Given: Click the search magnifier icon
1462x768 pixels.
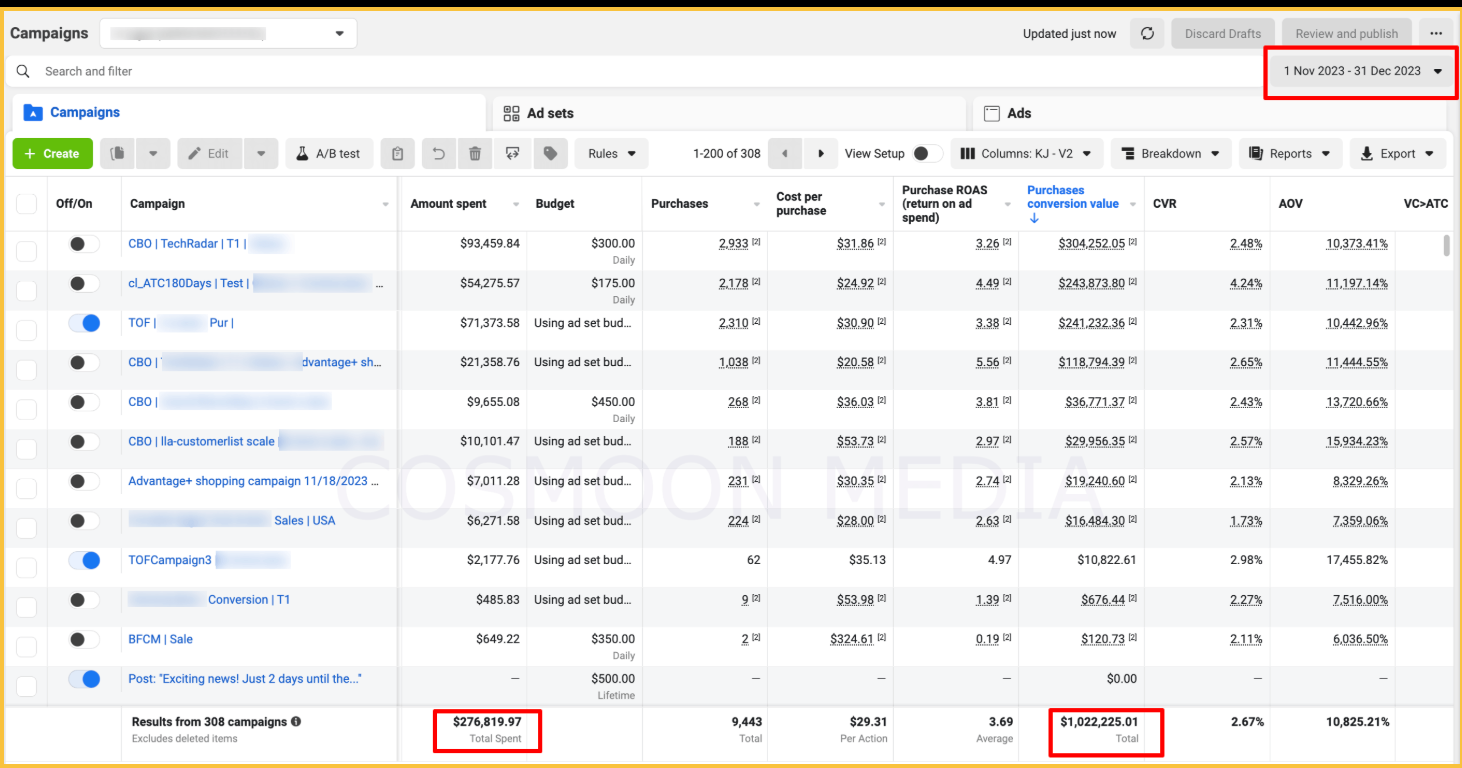Looking at the screenshot, I should pyautogui.click(x=22, y=71).
